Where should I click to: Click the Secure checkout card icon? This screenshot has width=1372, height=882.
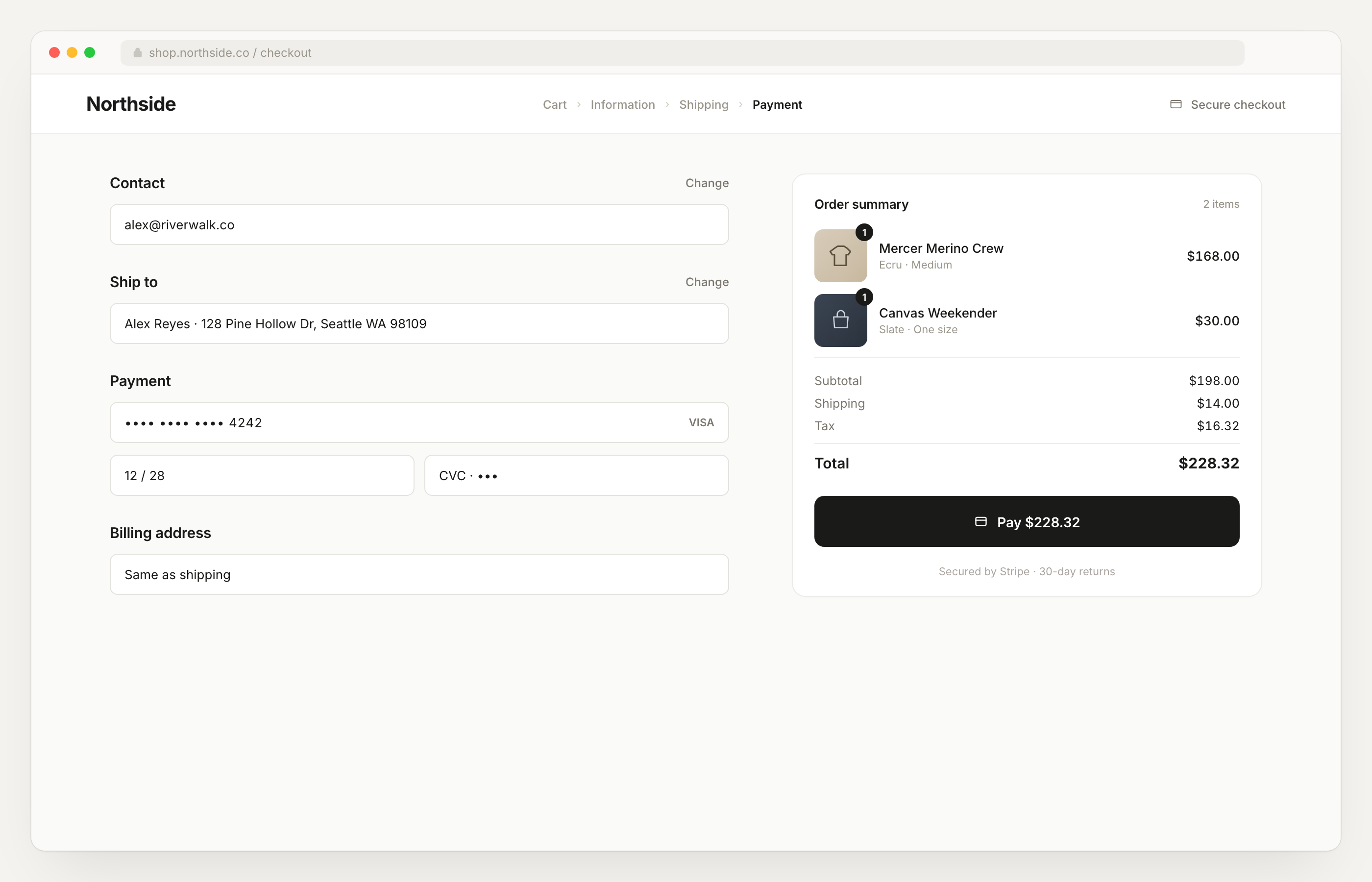1176,104
